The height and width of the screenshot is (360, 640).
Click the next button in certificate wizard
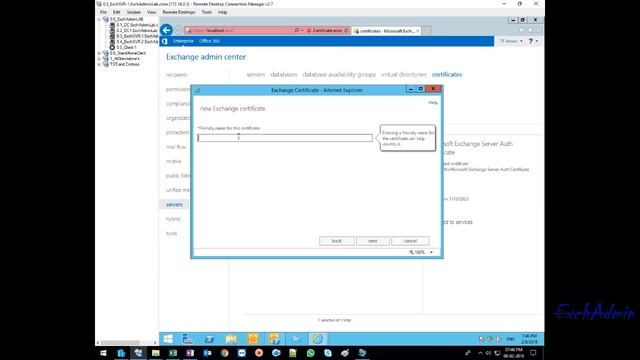tap(373, 241)
